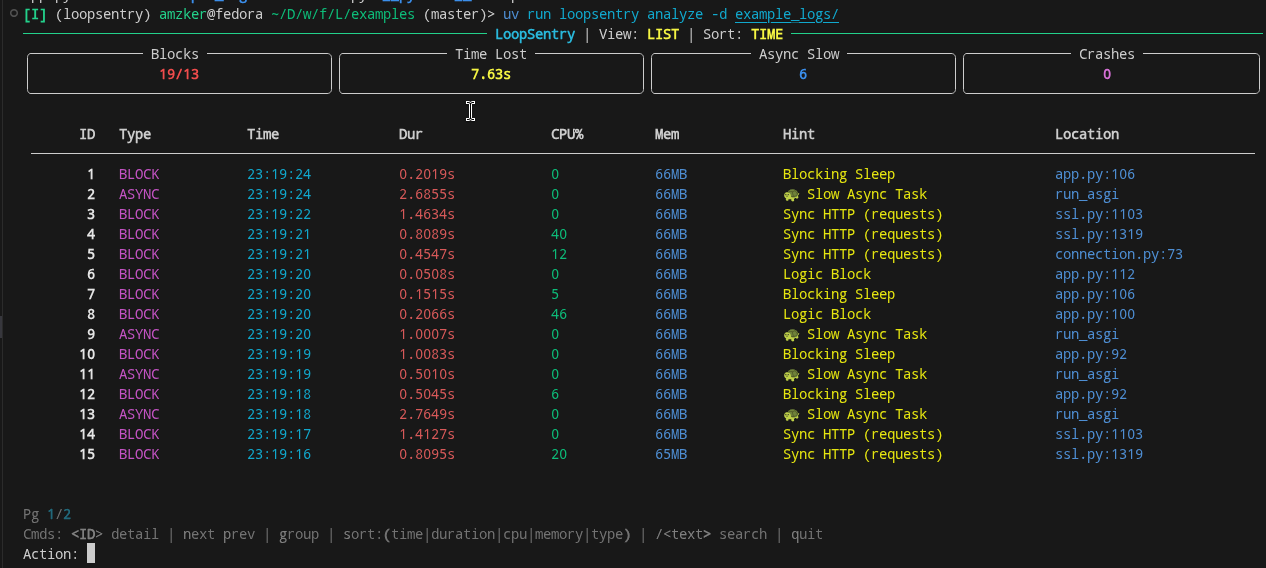This screenshot has width=1266, height=568.
Task: Click the CPU% column header
Action: [567, 134]
